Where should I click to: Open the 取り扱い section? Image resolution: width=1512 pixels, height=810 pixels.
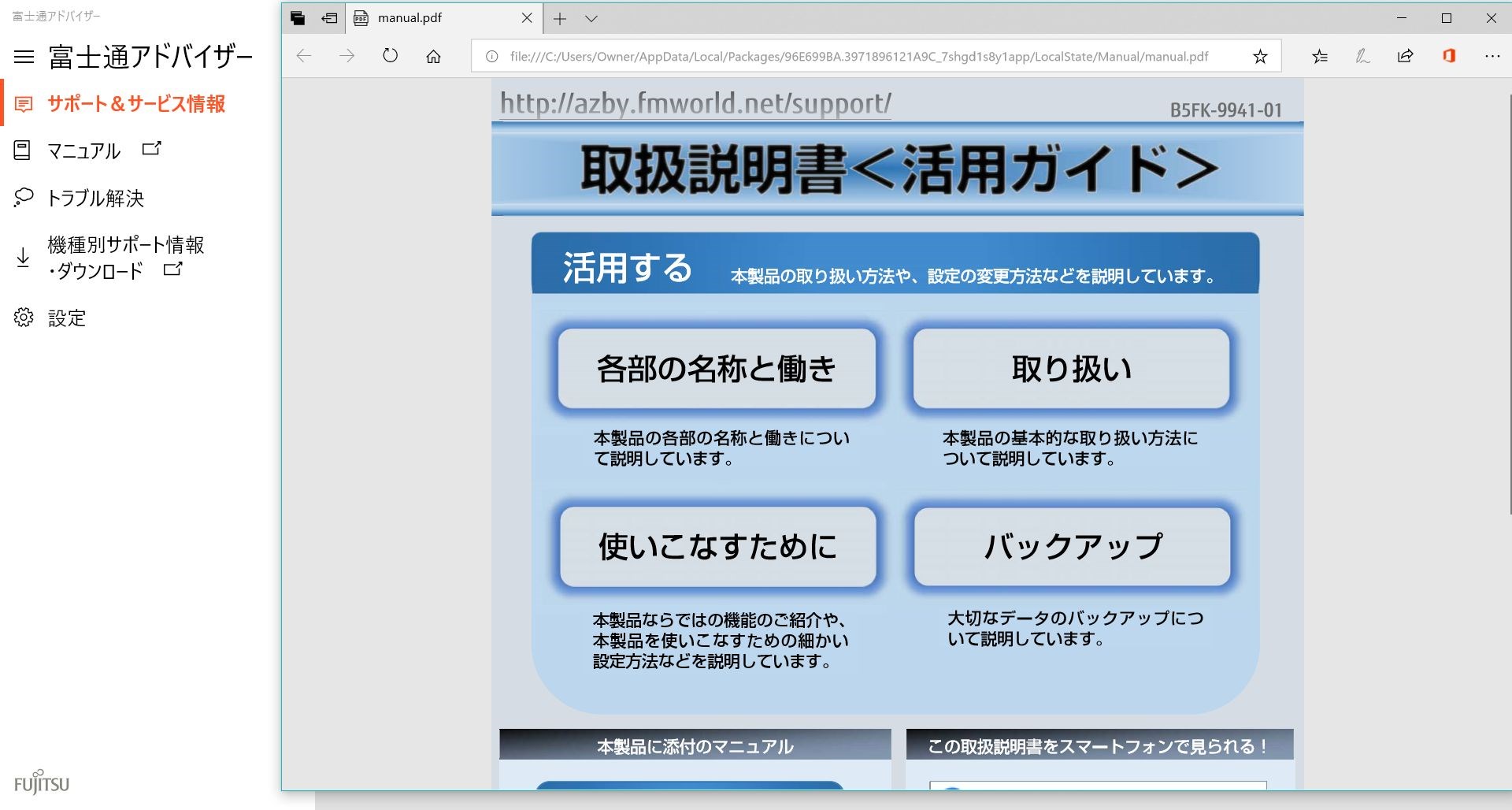point(1071,368)
